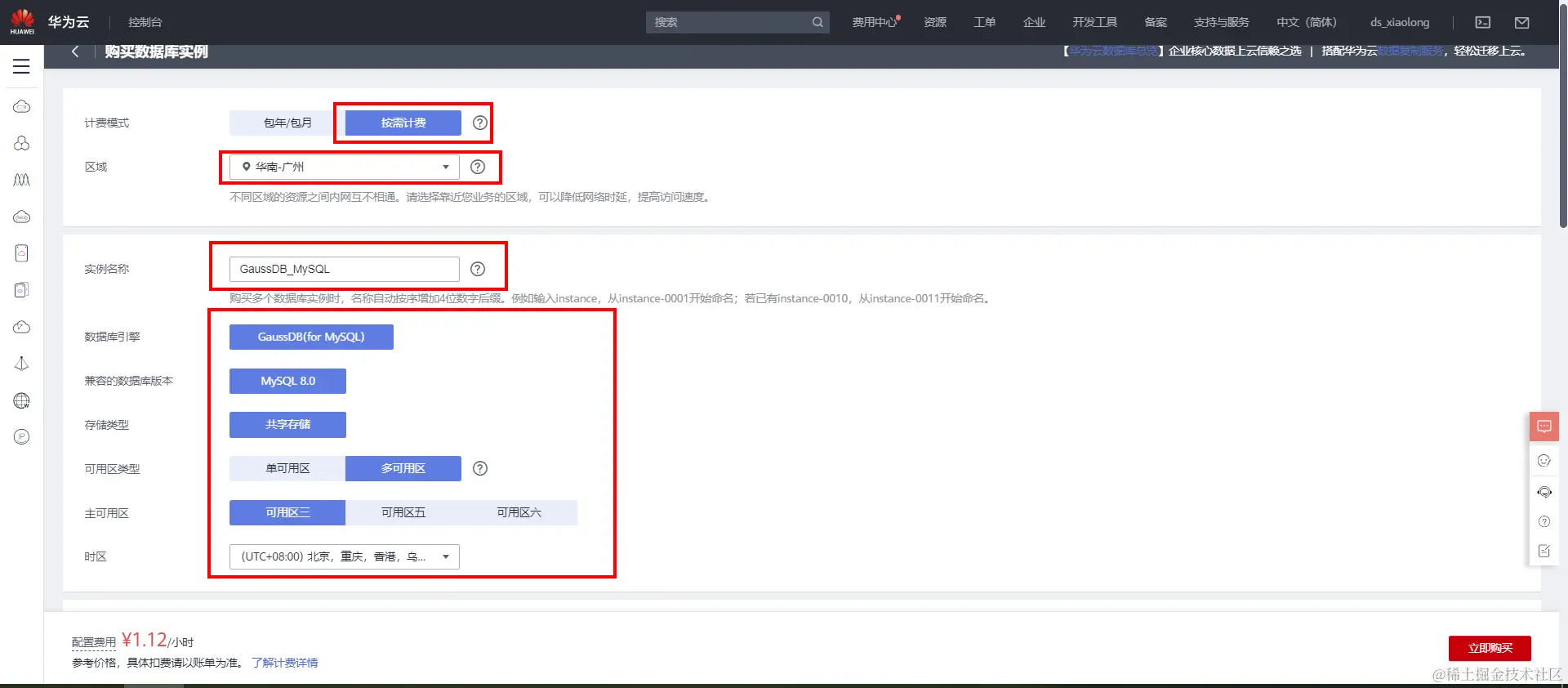
Task: Open the 企业 menu
Action: [1034, 22]
